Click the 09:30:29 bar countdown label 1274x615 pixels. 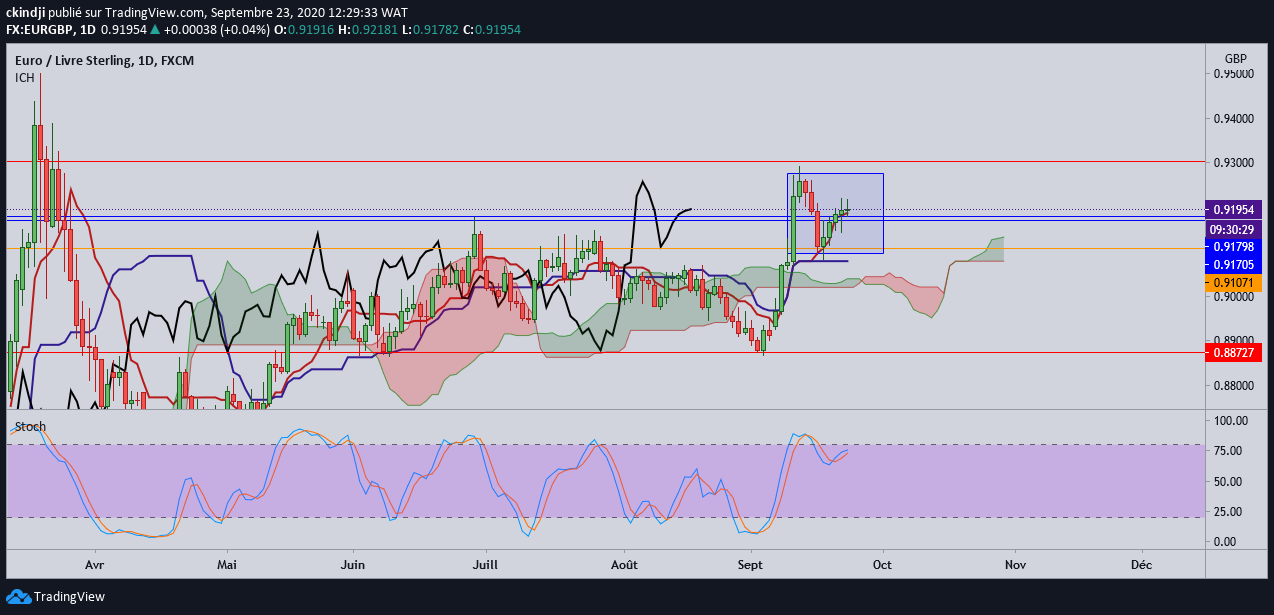pos(1234,228)
